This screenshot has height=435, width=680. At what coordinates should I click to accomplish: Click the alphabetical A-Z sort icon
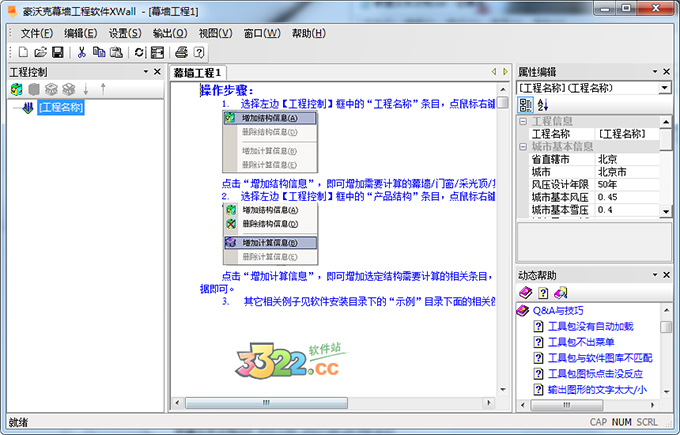543,105
